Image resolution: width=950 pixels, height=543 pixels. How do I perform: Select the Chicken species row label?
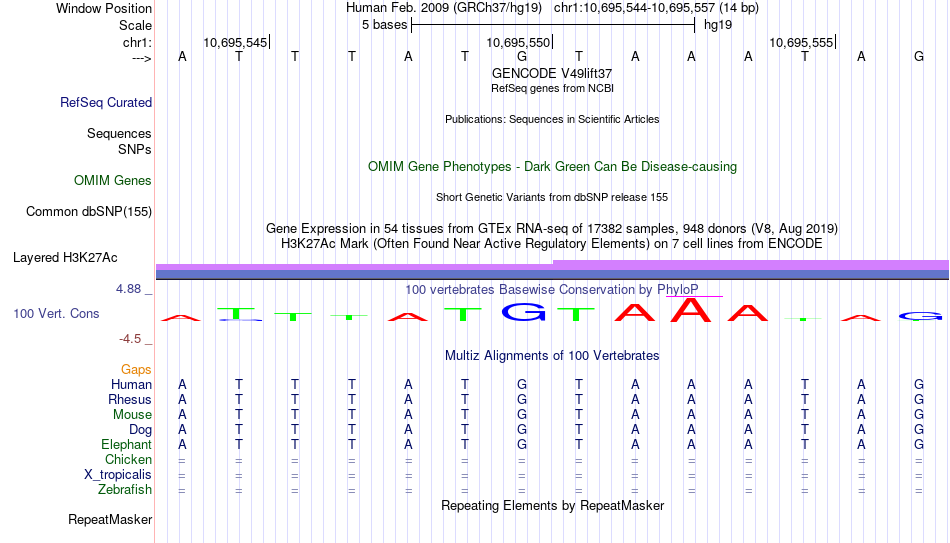point(128,459)
